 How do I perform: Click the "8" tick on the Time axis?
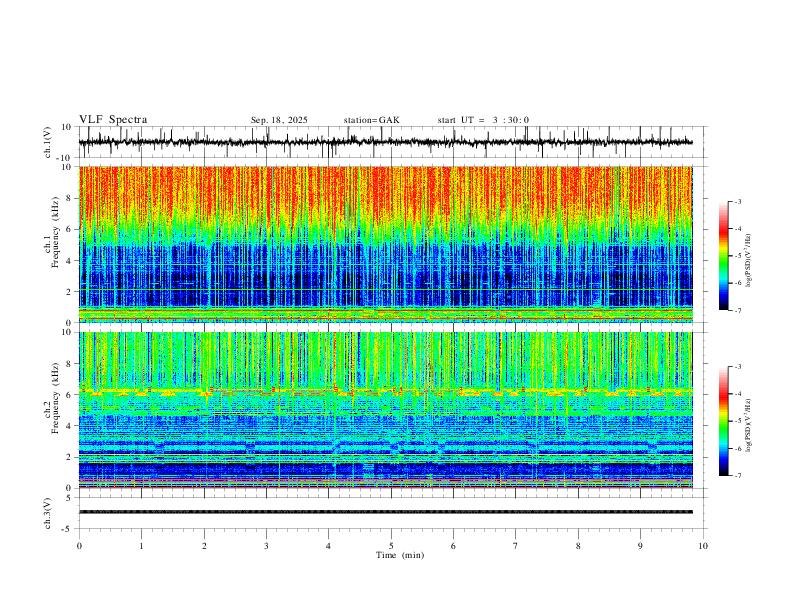point(578,546)
